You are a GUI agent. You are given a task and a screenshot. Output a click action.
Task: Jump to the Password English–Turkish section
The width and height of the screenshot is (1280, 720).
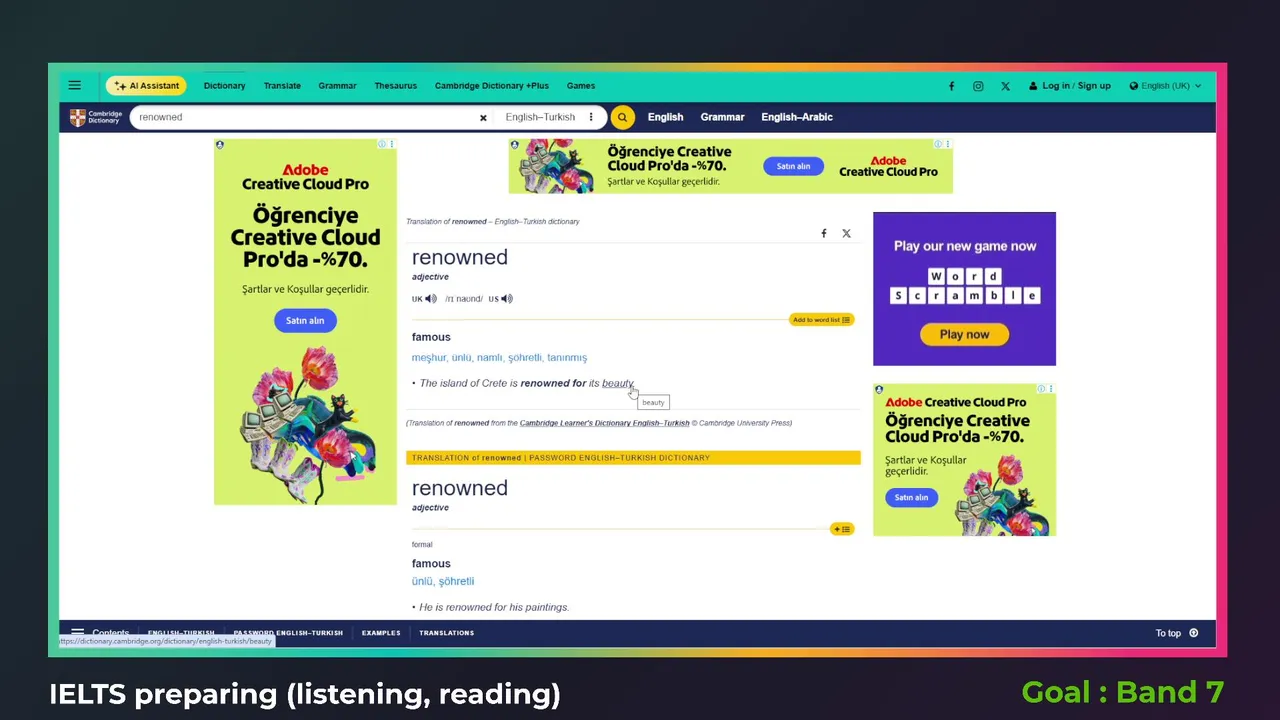point(288,633)
